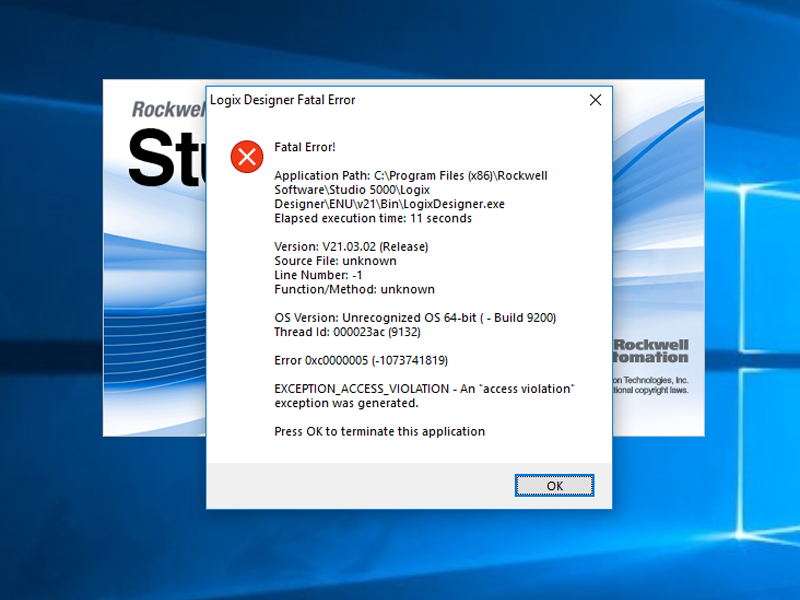Close the Logix Designer Fatal Error dialog
This screenshot has width=800, height=600.
tap(595, 100)
